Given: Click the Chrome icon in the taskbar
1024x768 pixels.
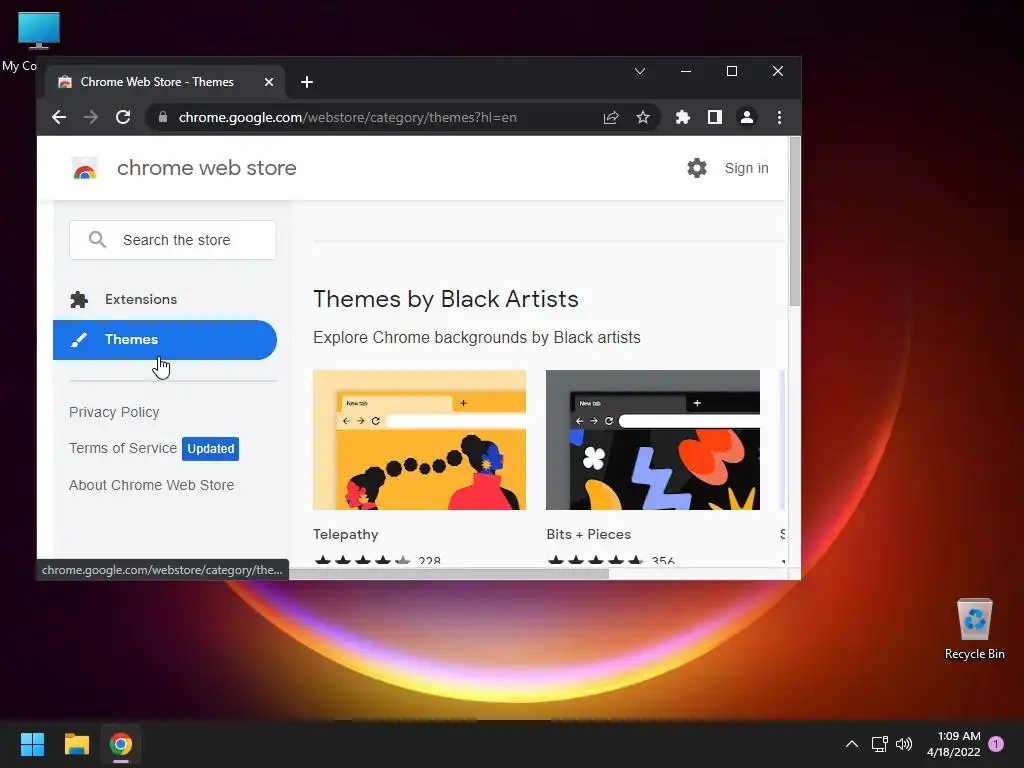Looking at the screenshot, I should coord(121,744).
